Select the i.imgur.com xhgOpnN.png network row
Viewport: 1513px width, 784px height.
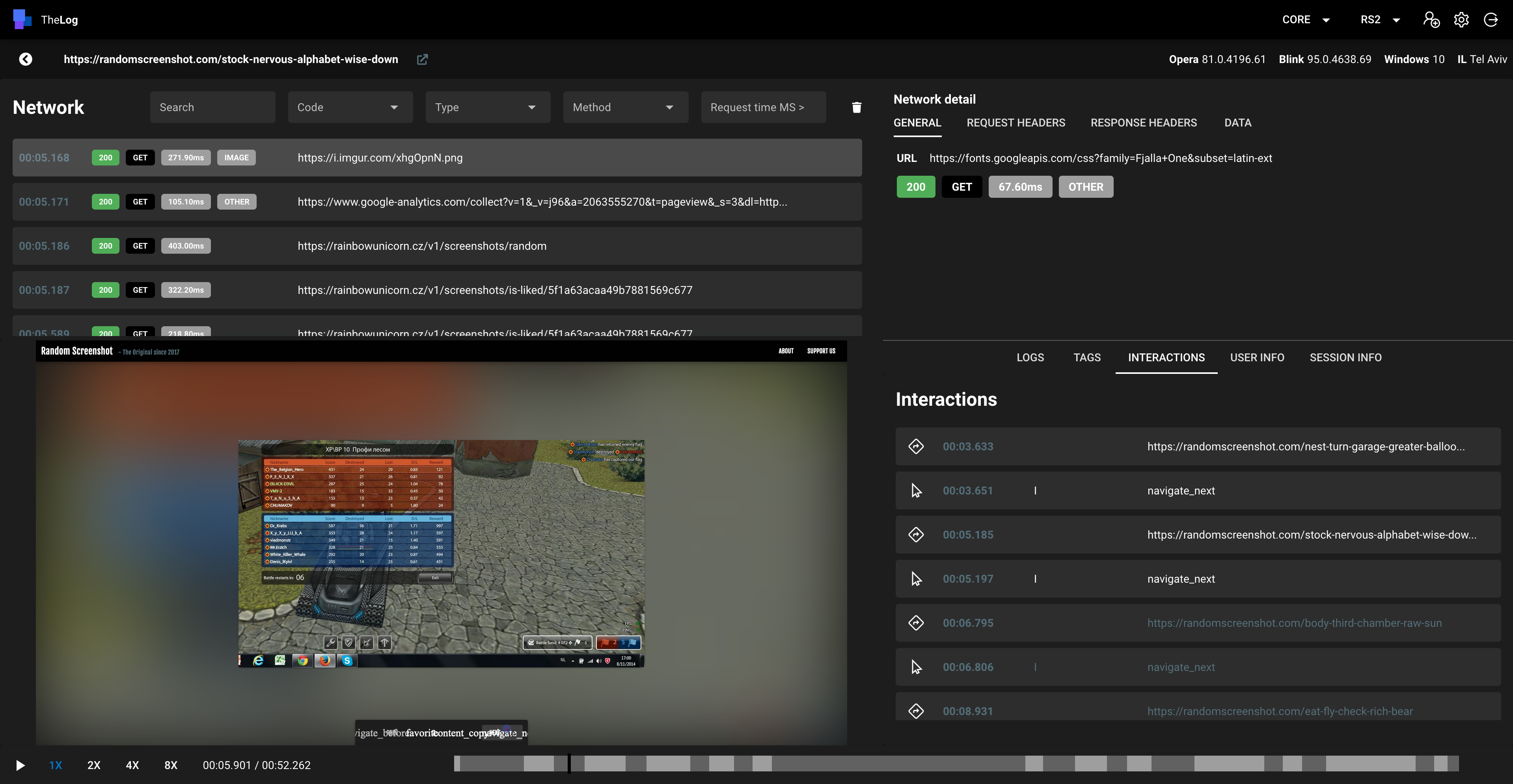click(x=437, y=158)
